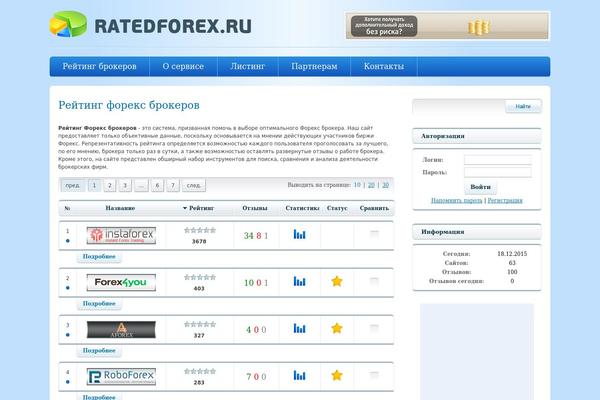Click the Forex4you broker logo
Image resolution: width=600 pixels, height=400 pixels.
121,282
